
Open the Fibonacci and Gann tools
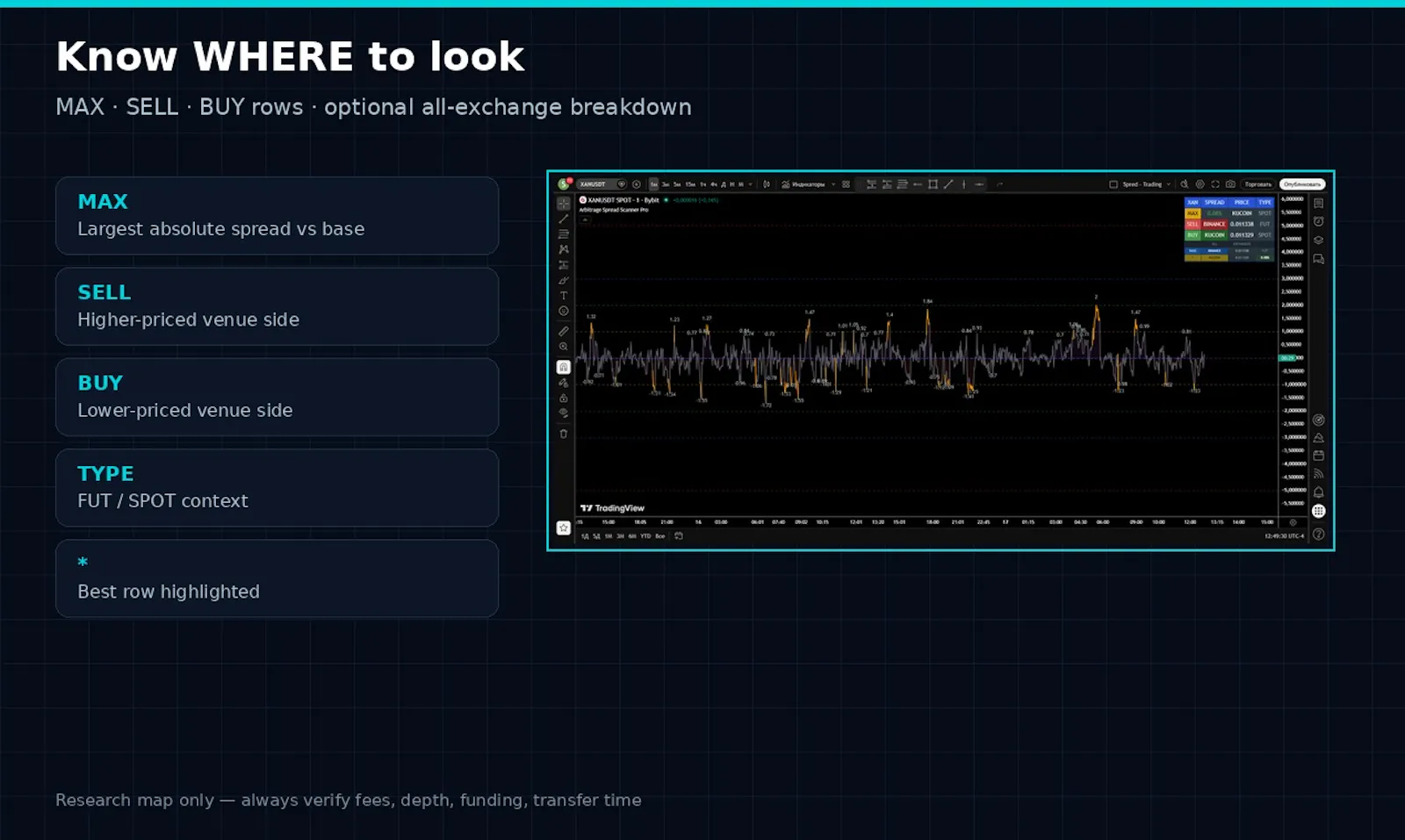pos(564,234)
